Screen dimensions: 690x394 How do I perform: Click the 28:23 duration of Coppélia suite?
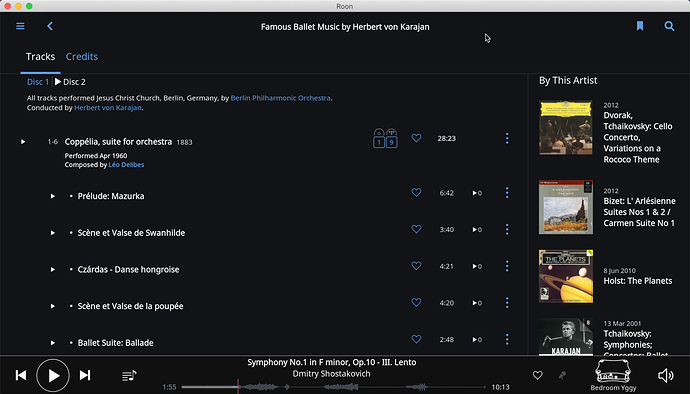[446, 138]
